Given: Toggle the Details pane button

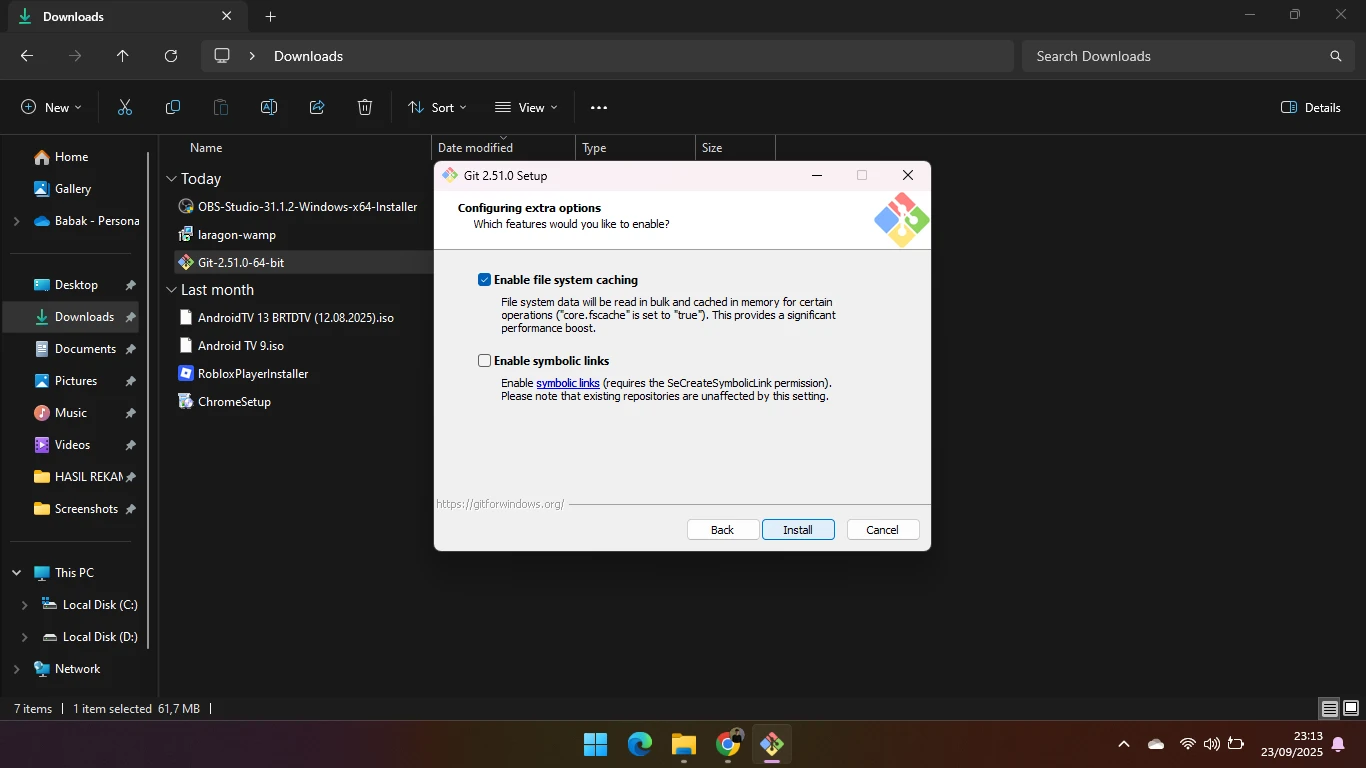Looking at the screenshot, I should pyautogui.click(x=1311, y=107).
